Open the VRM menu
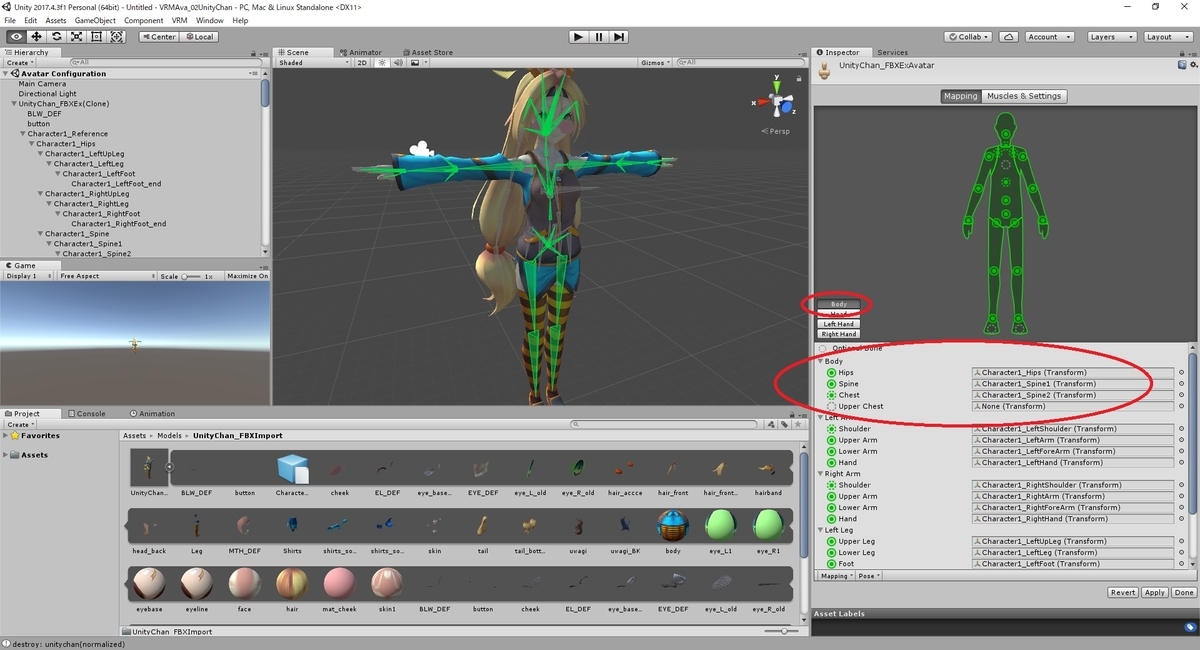The image size is (1200, 650). click(179, 20)
